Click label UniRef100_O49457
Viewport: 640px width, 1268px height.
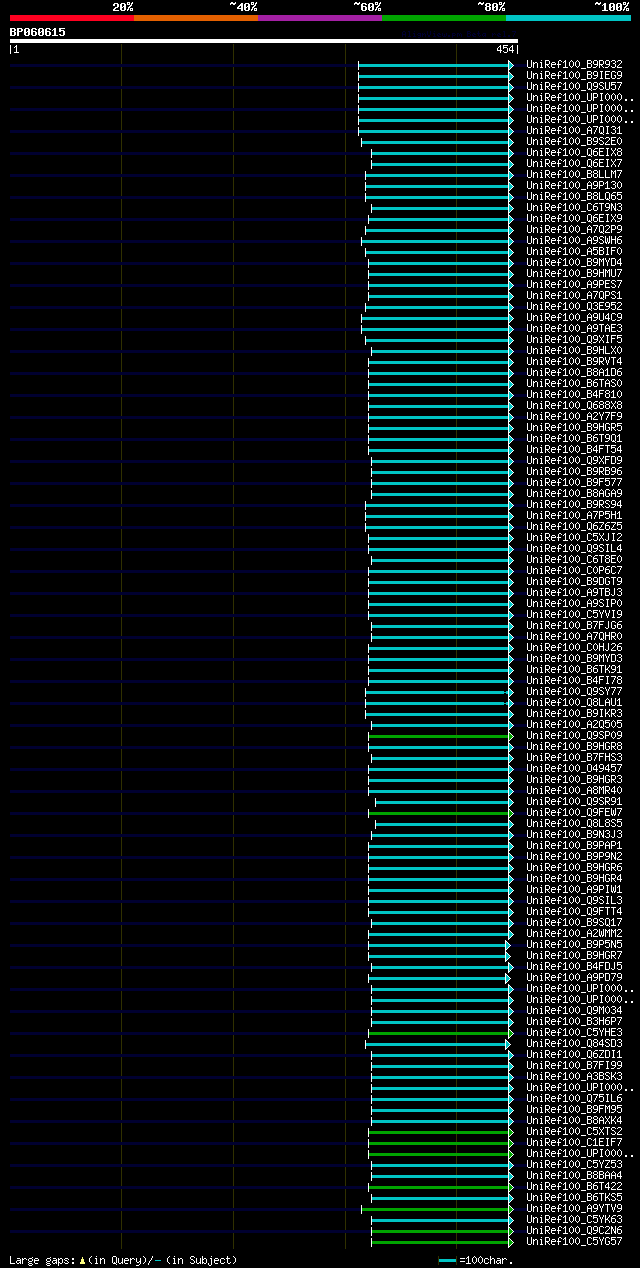(574, 768)
